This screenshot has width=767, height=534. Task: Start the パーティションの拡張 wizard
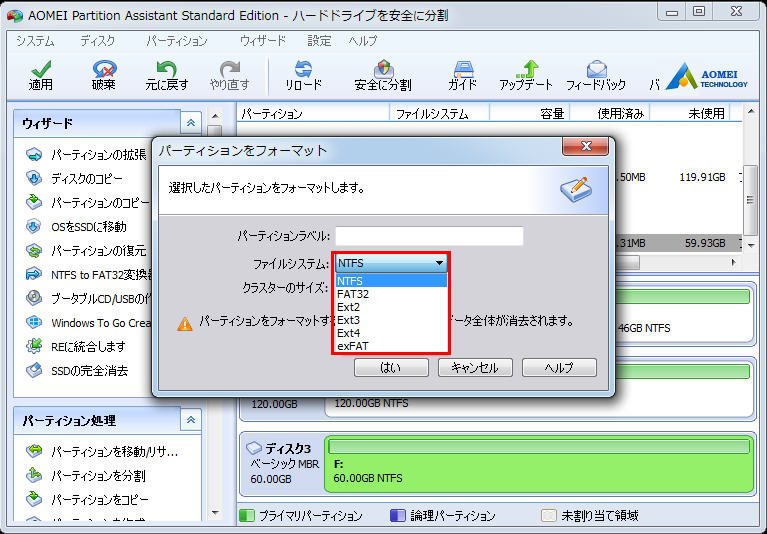(87, 155)
